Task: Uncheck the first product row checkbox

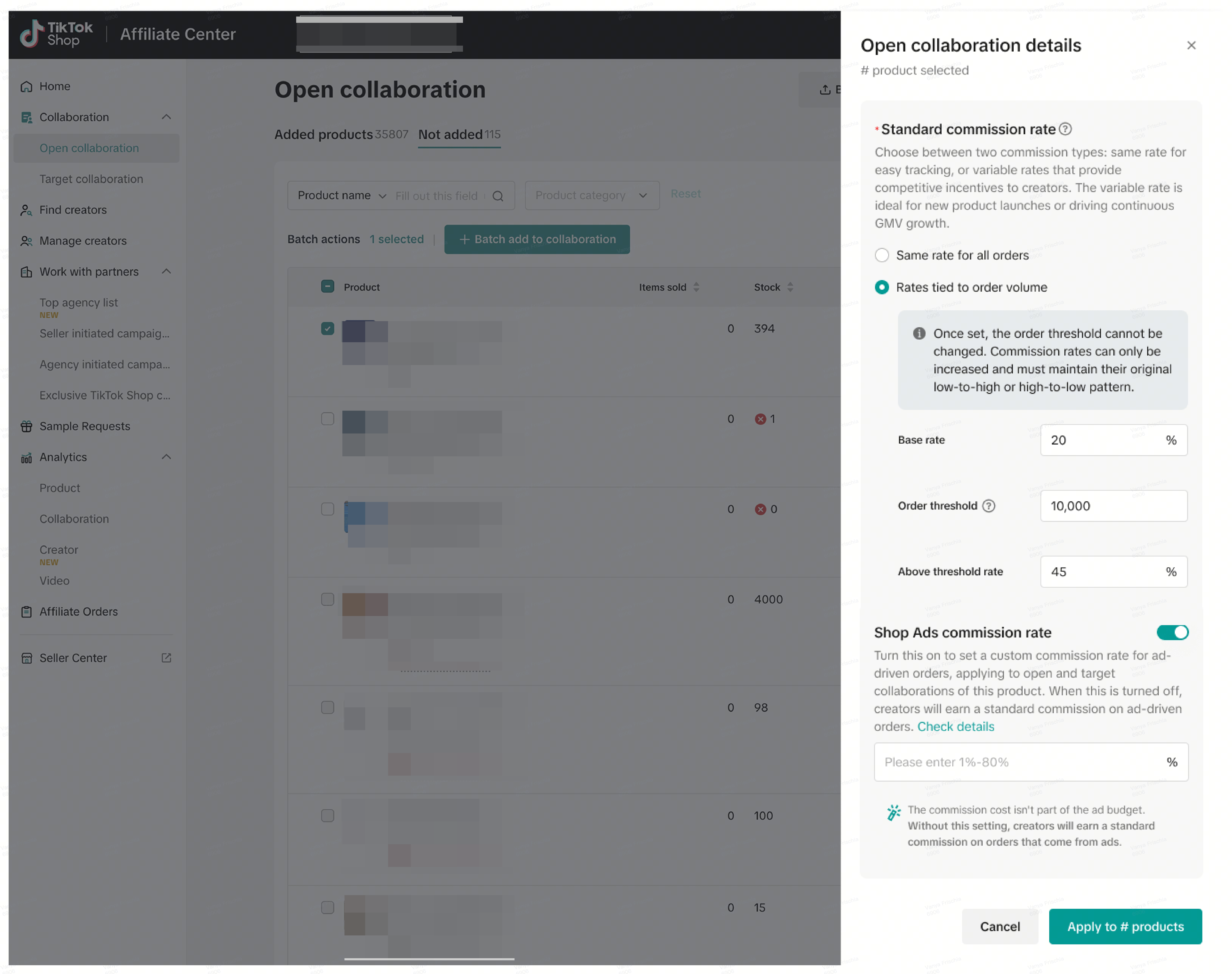Action: pyautogui.click(x=327, y=329)
